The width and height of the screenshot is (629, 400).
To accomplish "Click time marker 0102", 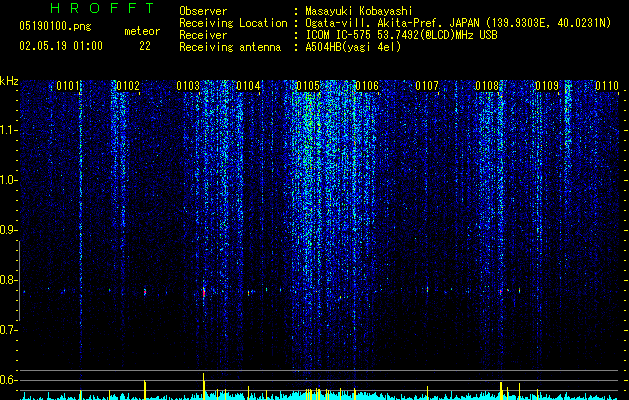I will point(128,86).
